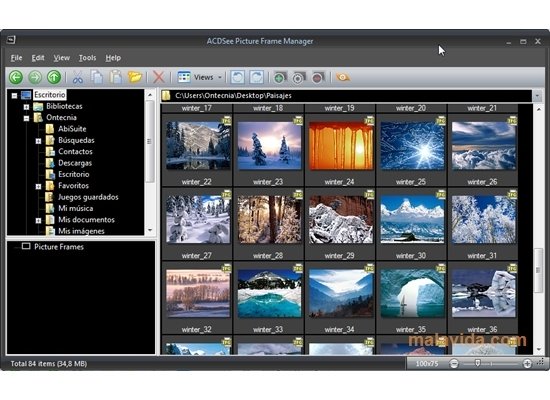Image resolution: width=550 pixels, height=400 pixels.
Task: Select thumbnail under winter_17 label
Action: pos(198,145)
